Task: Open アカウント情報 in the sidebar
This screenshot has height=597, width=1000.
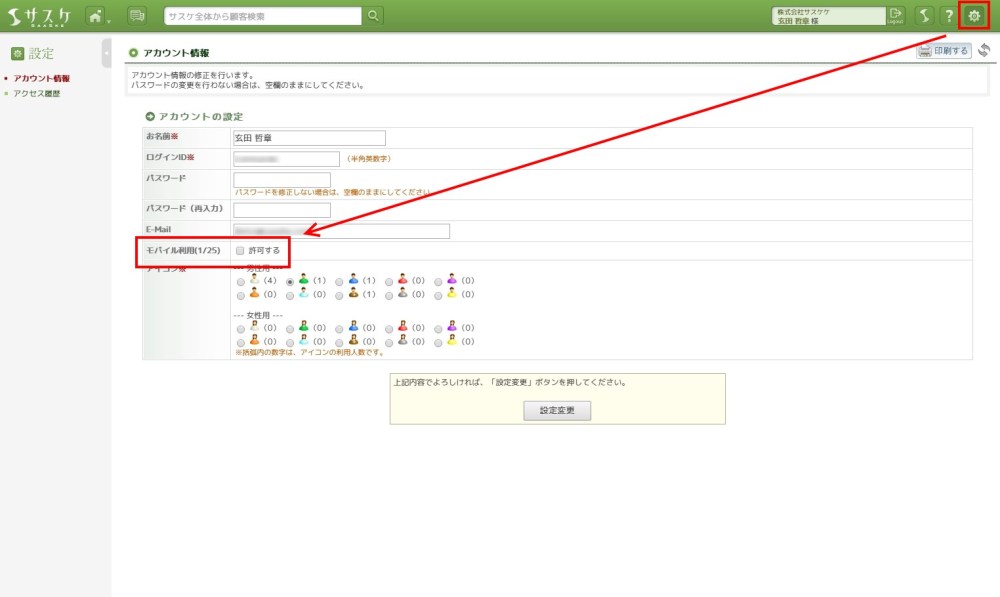Action: [x=41, y=78]
